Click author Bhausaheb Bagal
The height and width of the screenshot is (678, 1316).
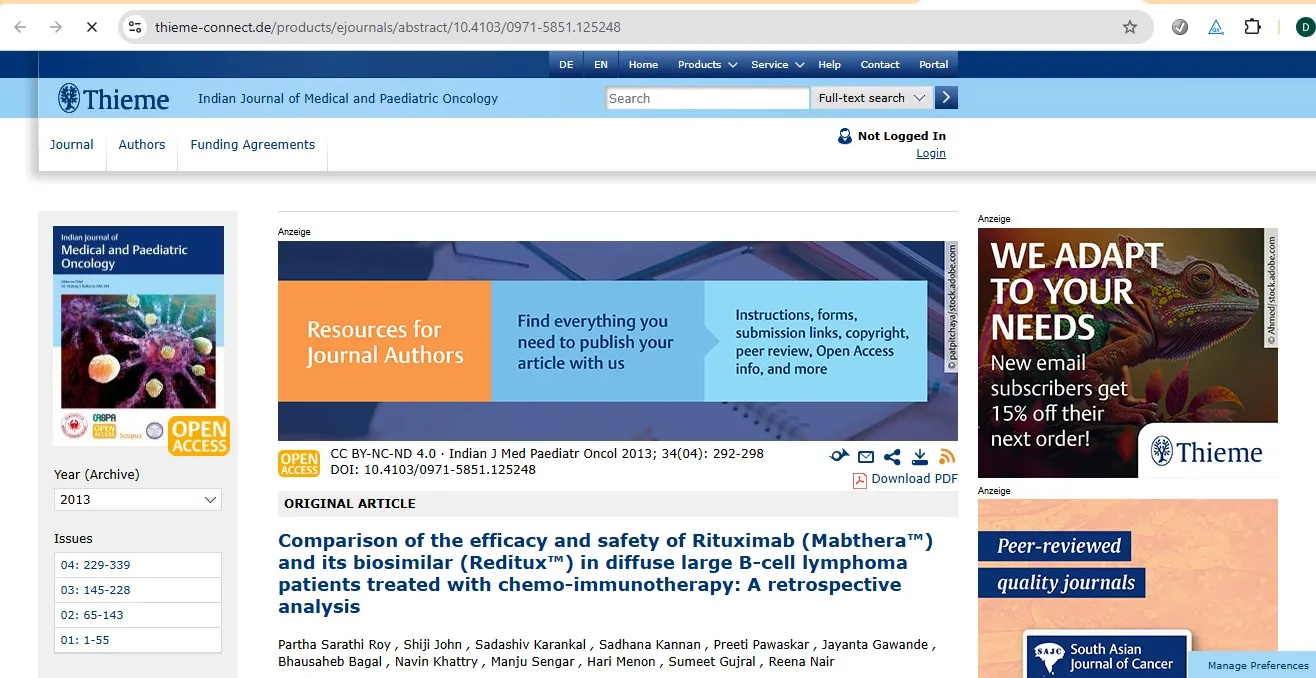click(331, 662)
